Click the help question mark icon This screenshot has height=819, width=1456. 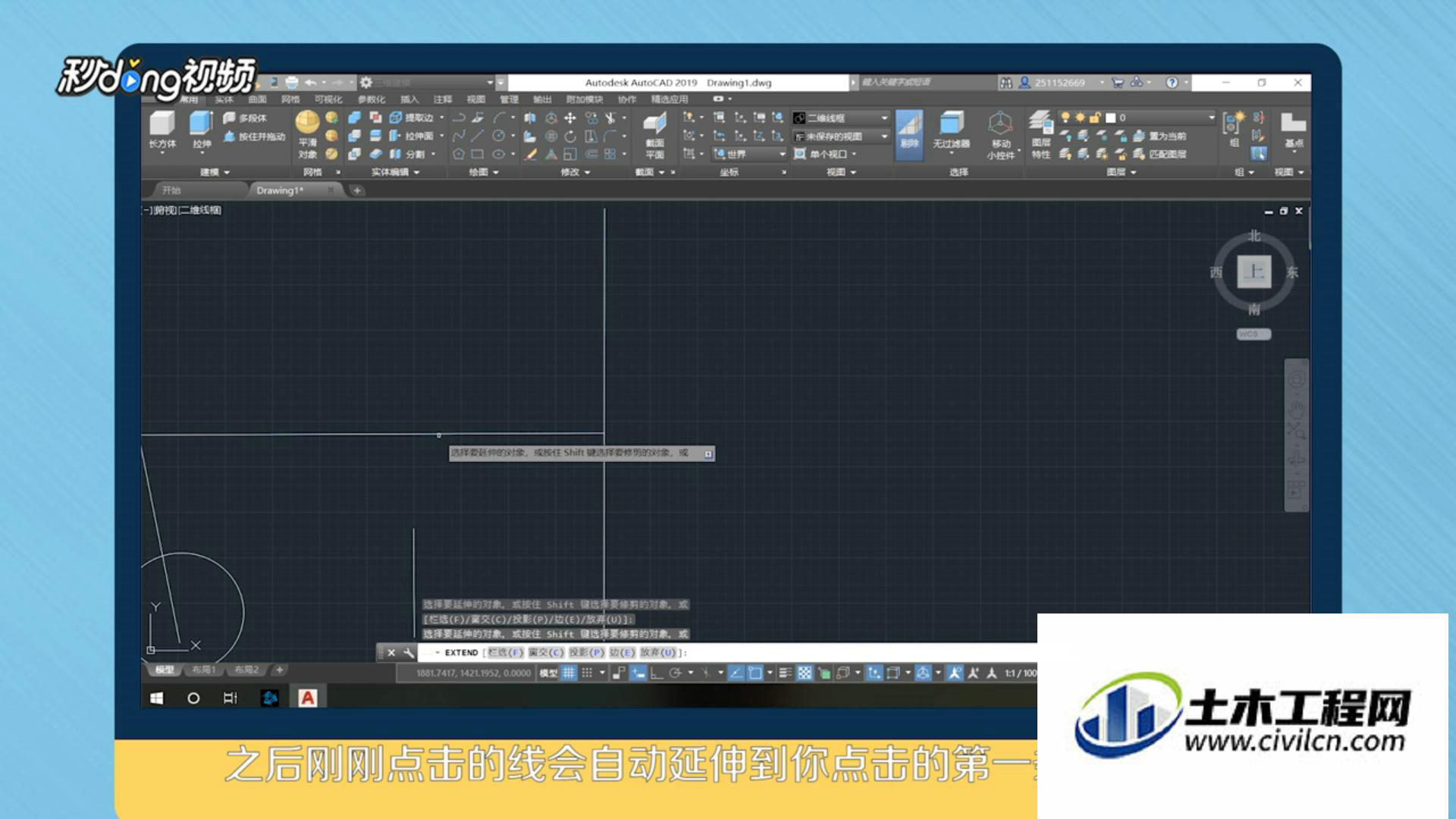1172,82
